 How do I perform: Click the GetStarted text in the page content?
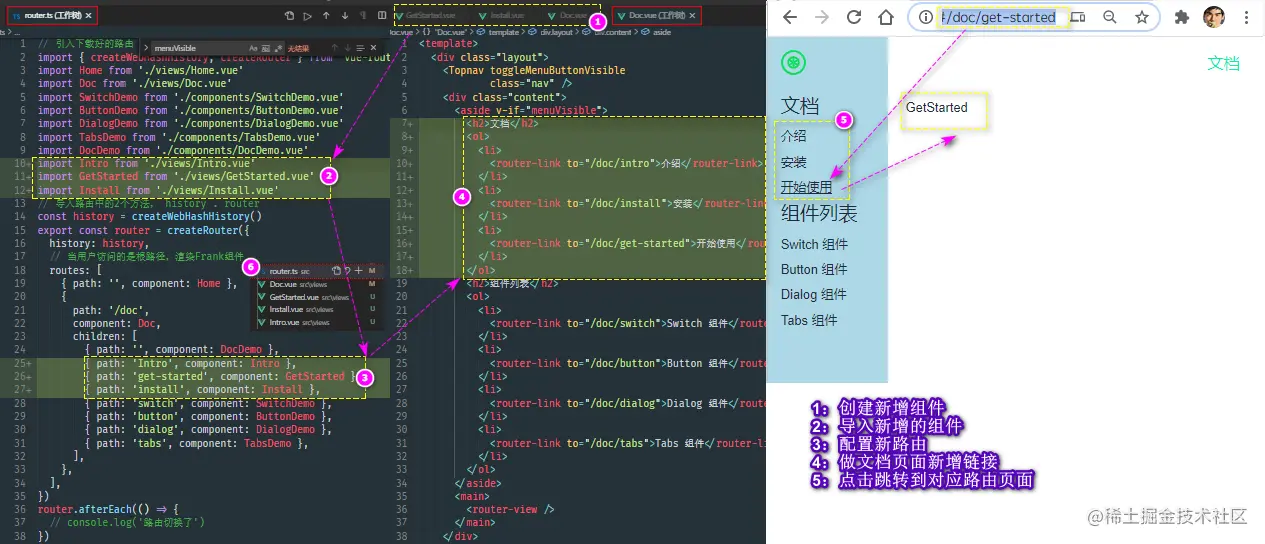click(x=937, y=107)
